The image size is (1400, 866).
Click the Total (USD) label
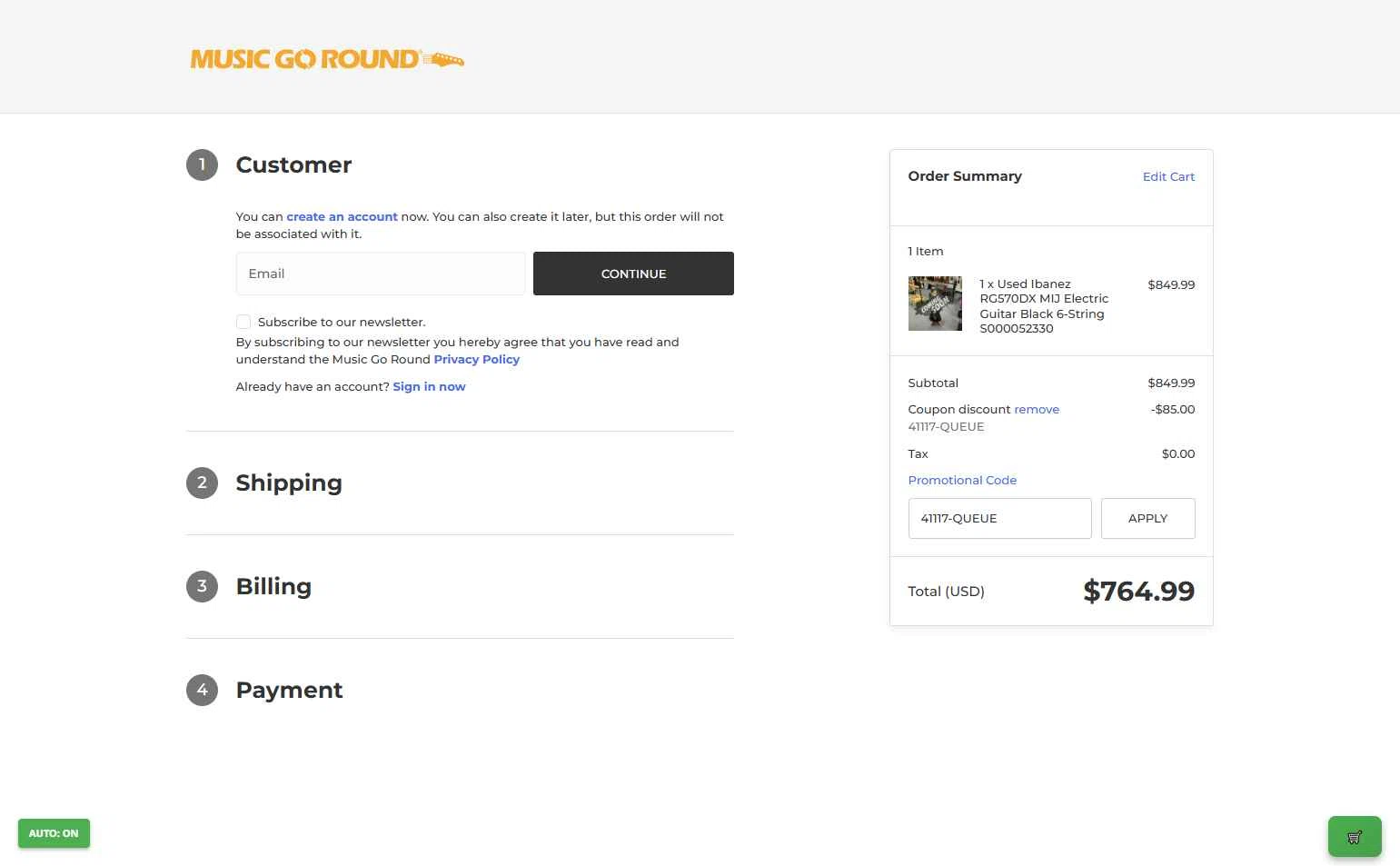(946, 592)
